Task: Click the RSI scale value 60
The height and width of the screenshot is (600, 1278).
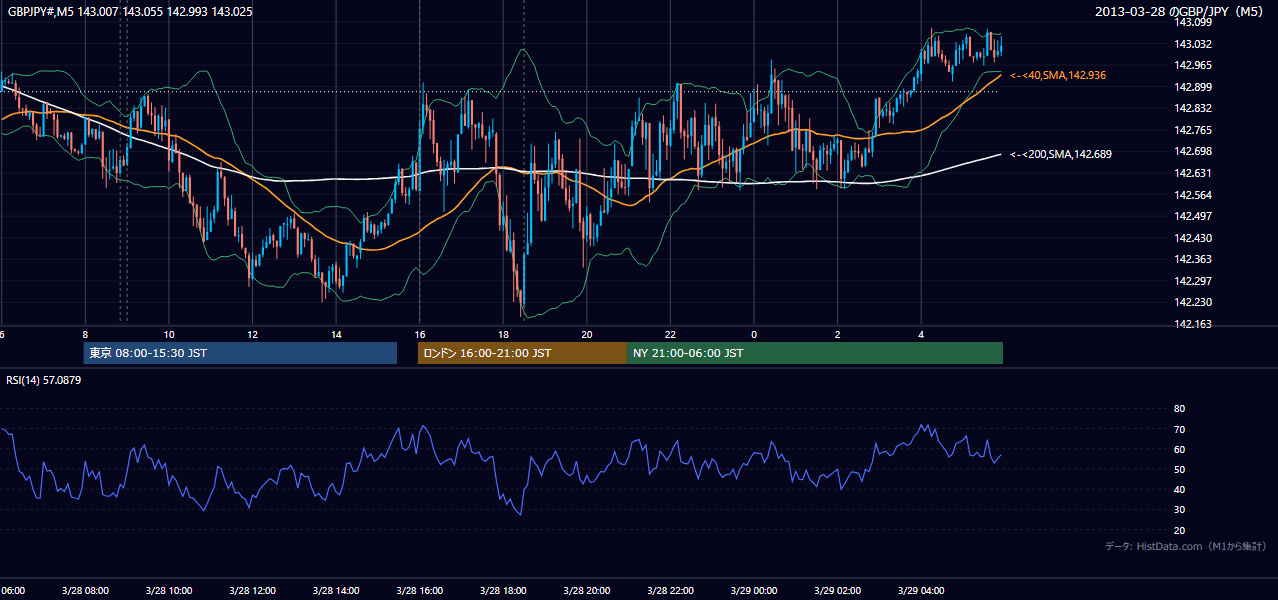Action: [x=1179, y=449]
